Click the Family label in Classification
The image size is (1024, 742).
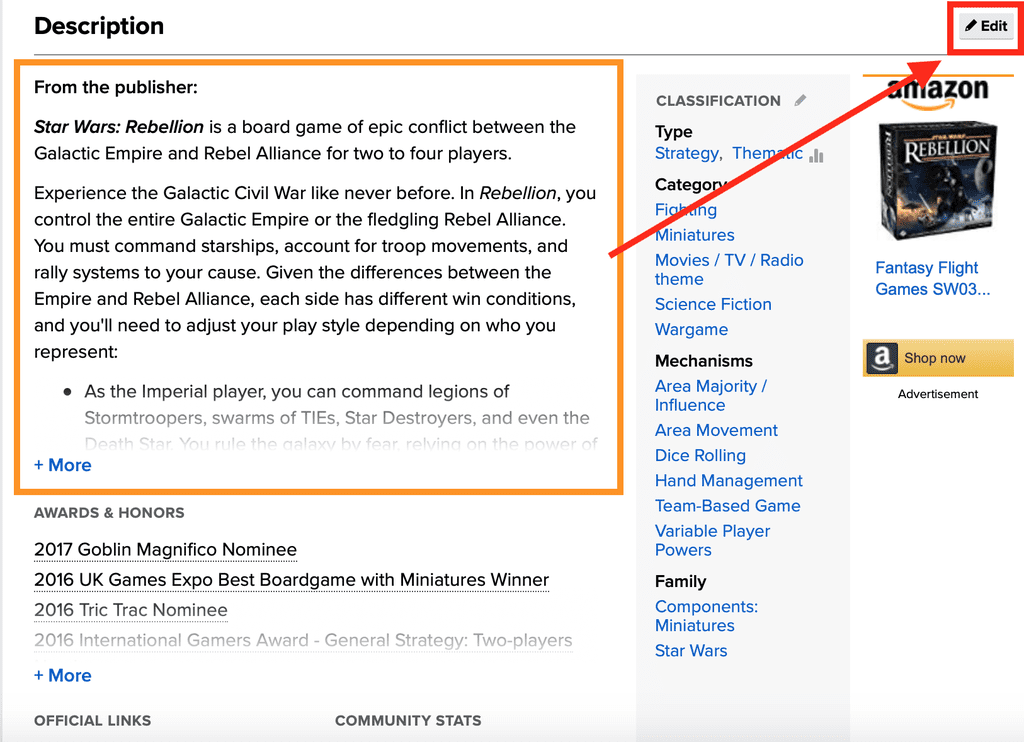680,581
